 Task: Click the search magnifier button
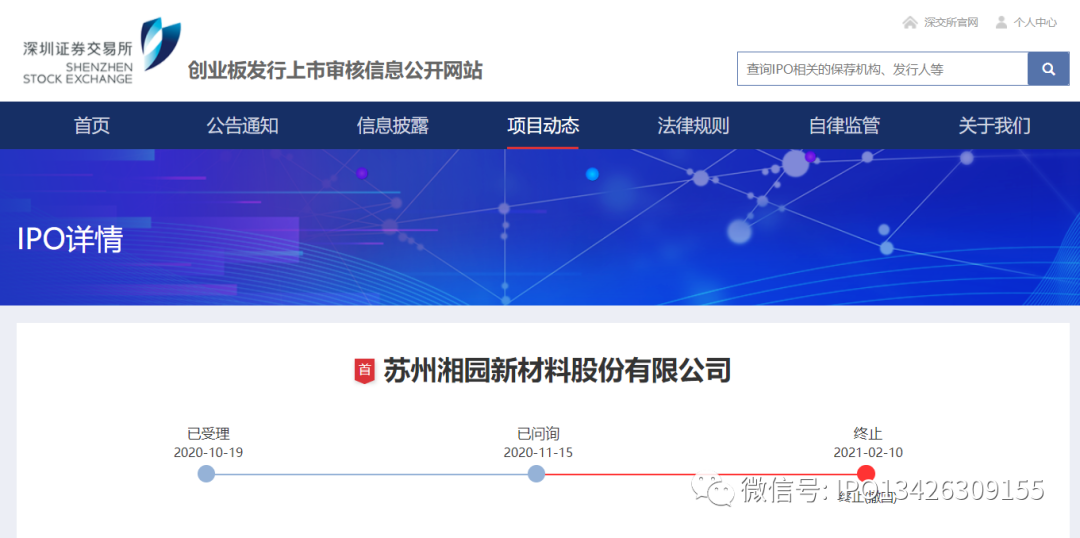coord(1048,69)
